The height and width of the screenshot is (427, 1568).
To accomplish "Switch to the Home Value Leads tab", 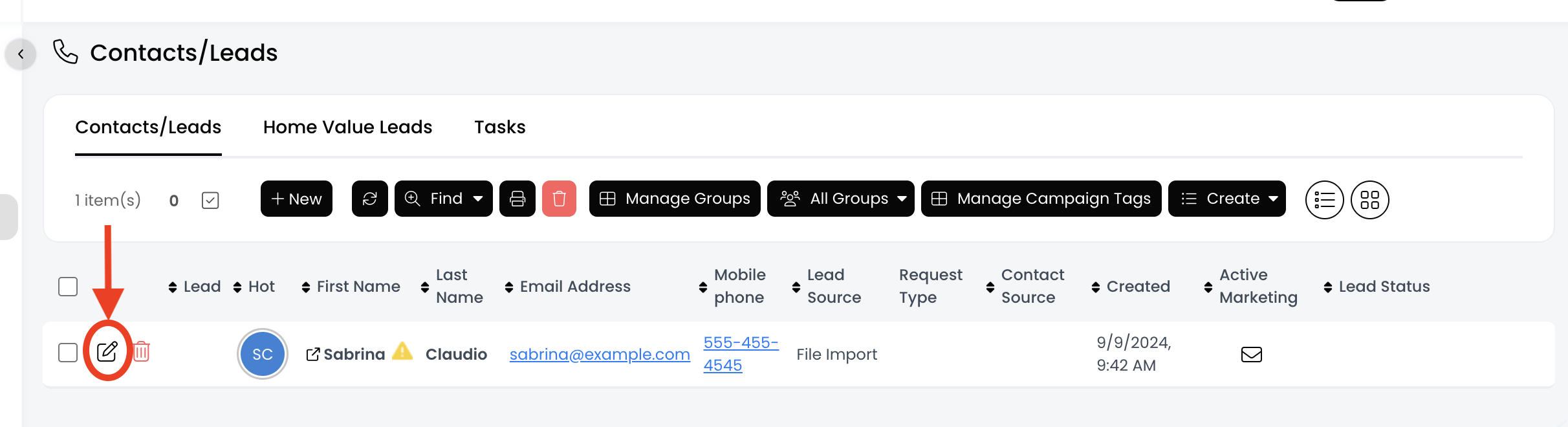I will (347, 127).
